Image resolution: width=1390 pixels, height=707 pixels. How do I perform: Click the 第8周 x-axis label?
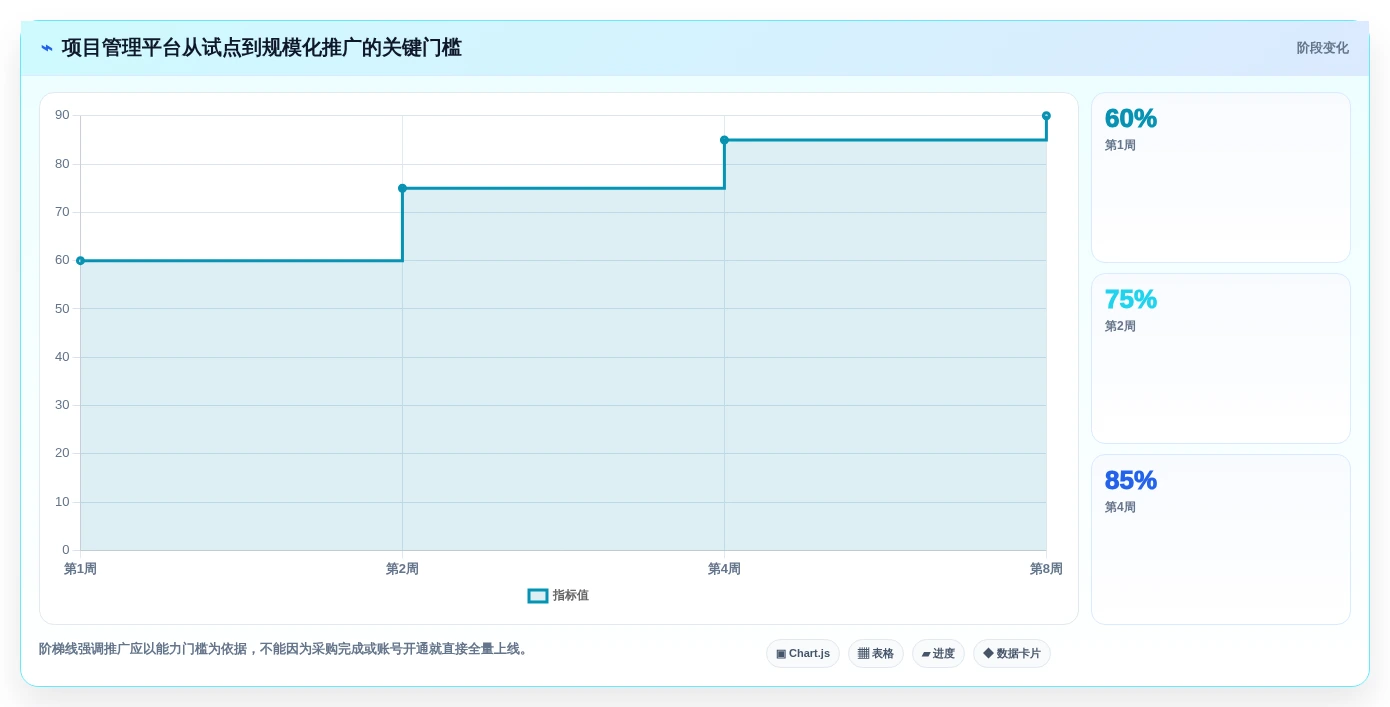click(1046, 569)
